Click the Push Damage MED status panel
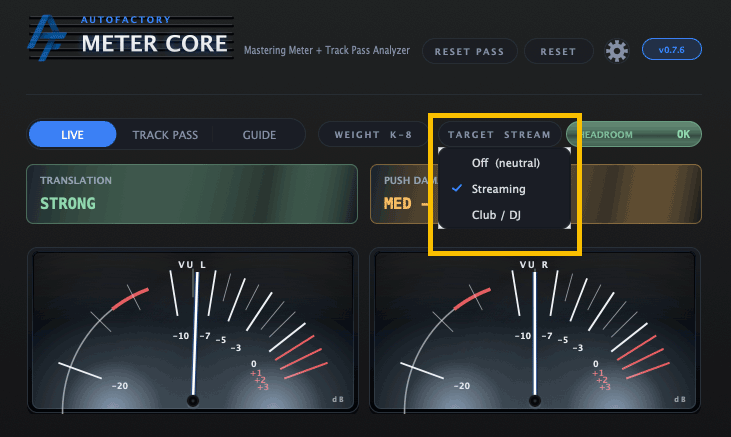Image resolution: width=731 pixels, height=437 pixels. click(536, 194)
